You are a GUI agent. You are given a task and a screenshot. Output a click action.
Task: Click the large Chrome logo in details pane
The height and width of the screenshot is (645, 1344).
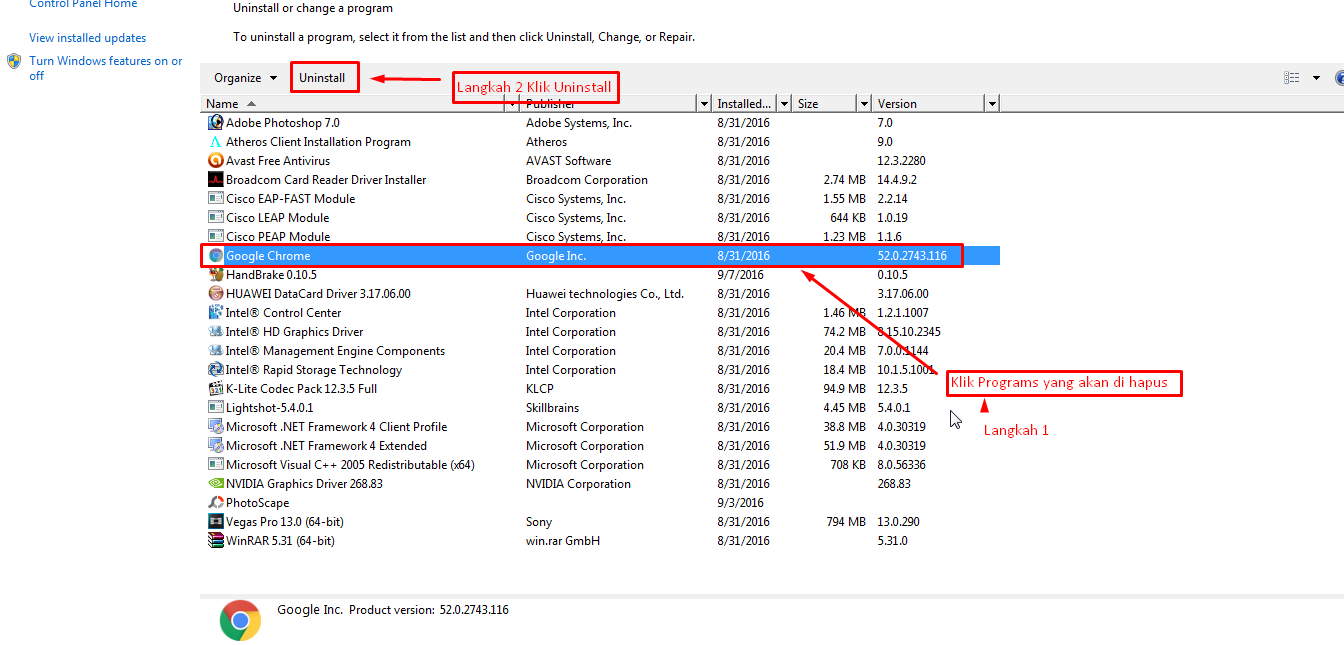pos(240,620)
